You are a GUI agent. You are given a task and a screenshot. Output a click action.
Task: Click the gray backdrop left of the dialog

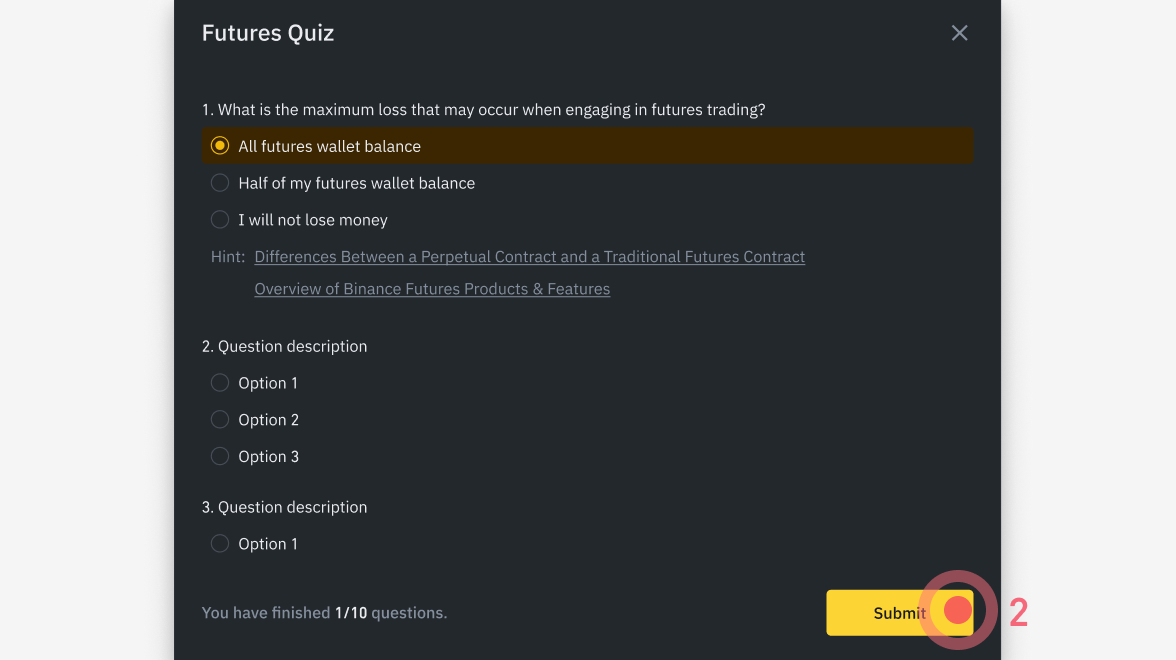[x=86, y=330]
